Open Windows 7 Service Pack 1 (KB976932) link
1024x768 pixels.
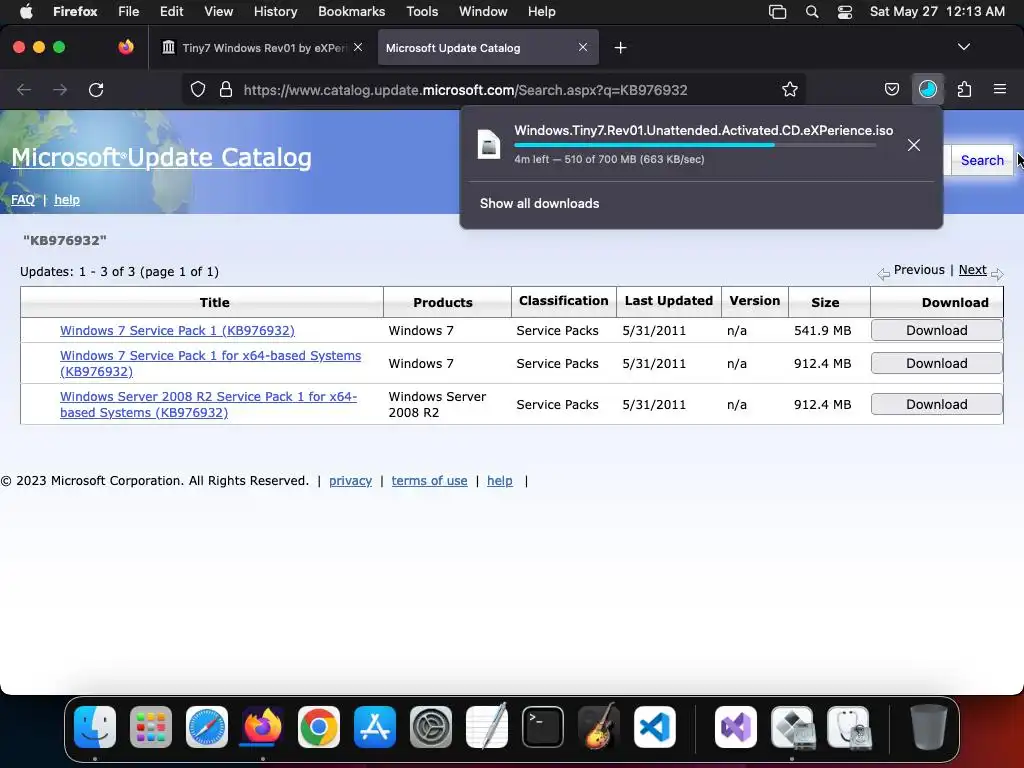(177, 330)
